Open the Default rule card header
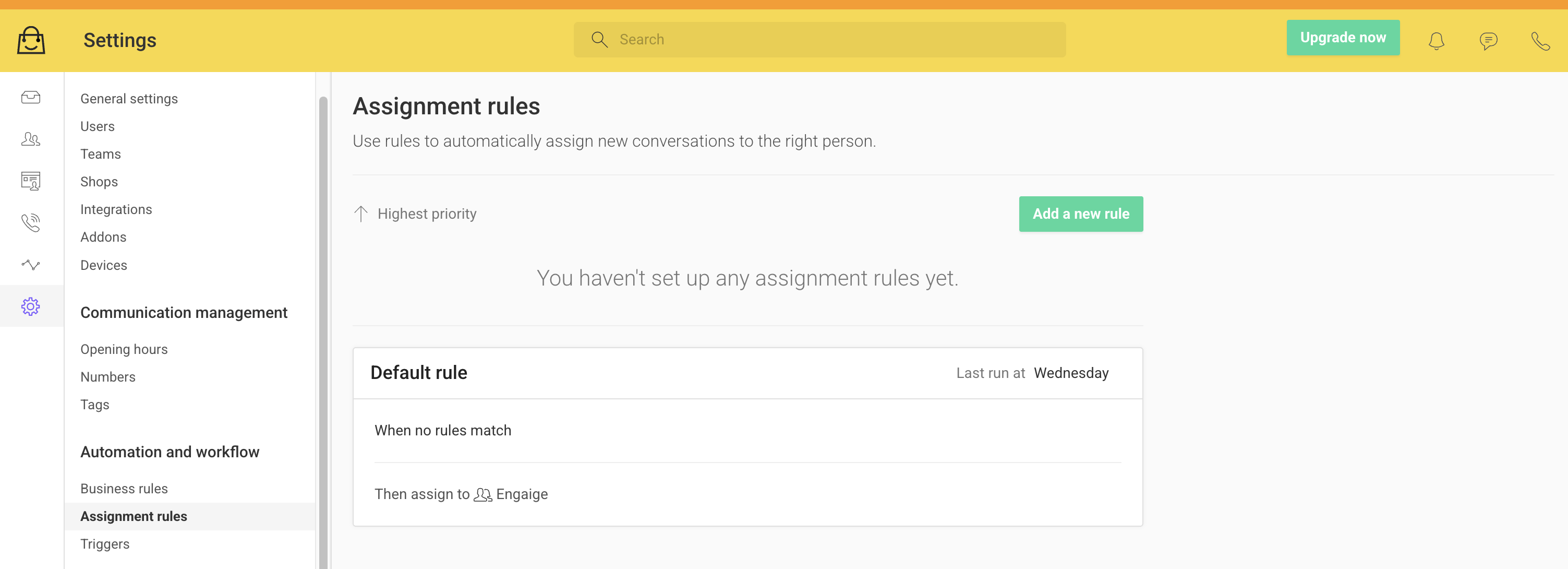1568x569 pixels. pyautogui.click(x=747, y=373)
